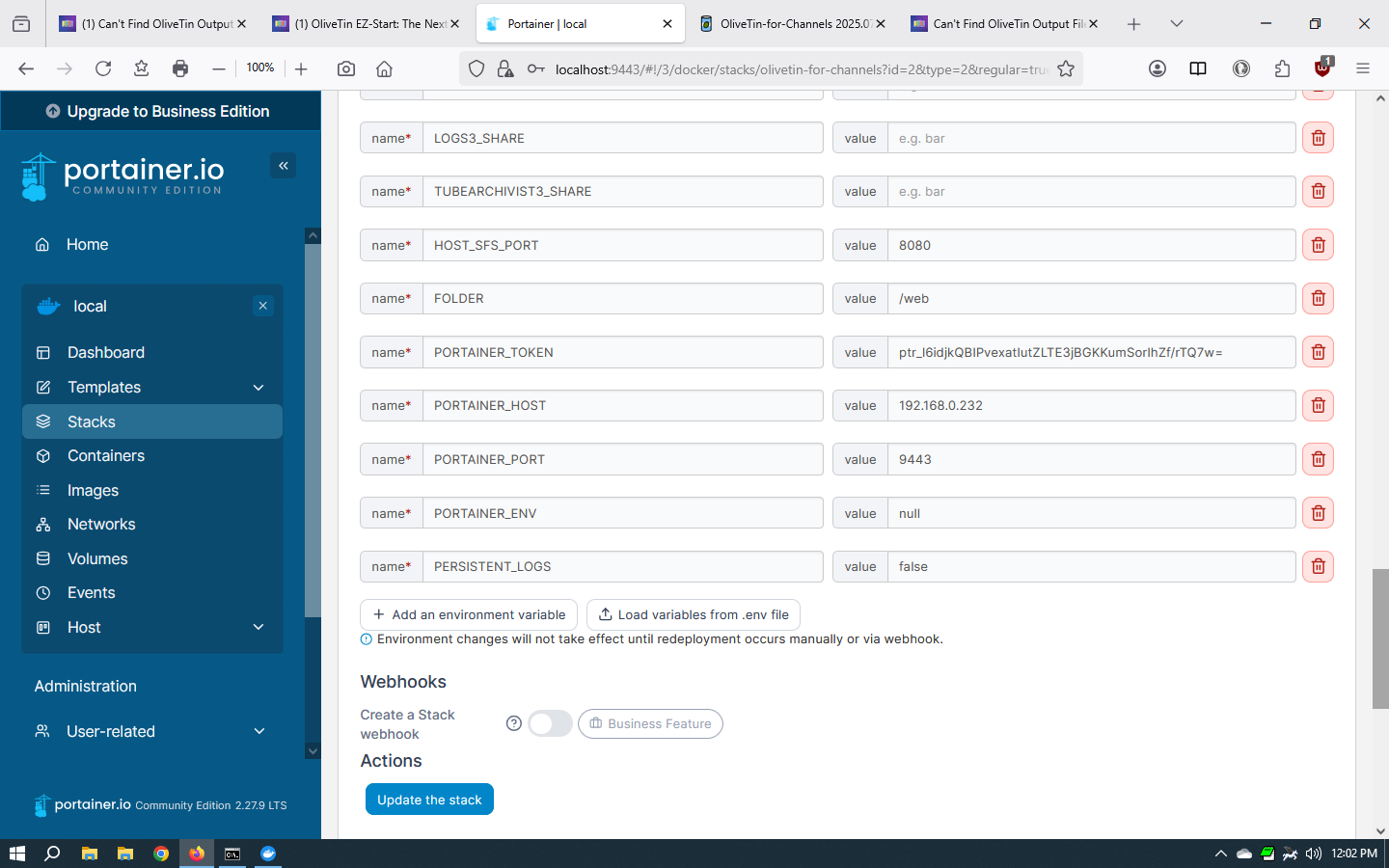Image resolution: width=1389 pixels, height=868 pixels.
Task: Close the local environment in sidebar
Action: tap(262, 306)
